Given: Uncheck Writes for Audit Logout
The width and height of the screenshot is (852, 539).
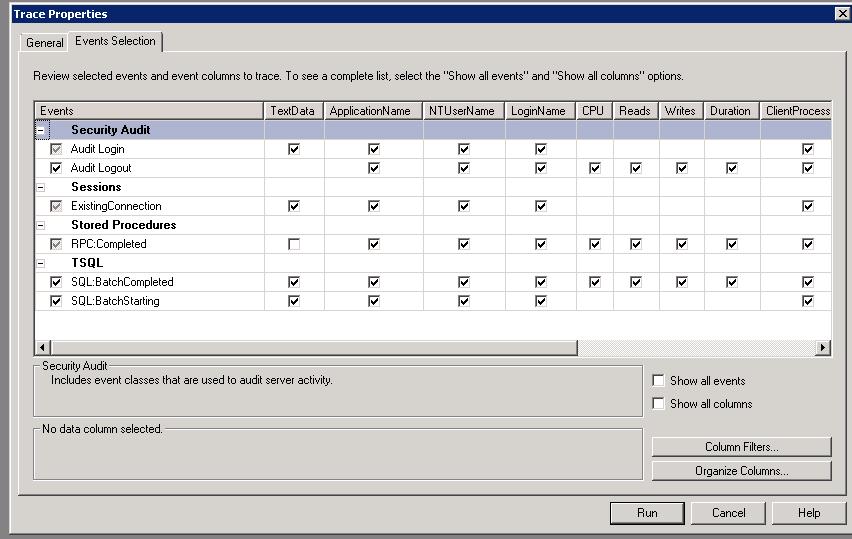Looking at the screenshot, I should [x=682, y=168].
